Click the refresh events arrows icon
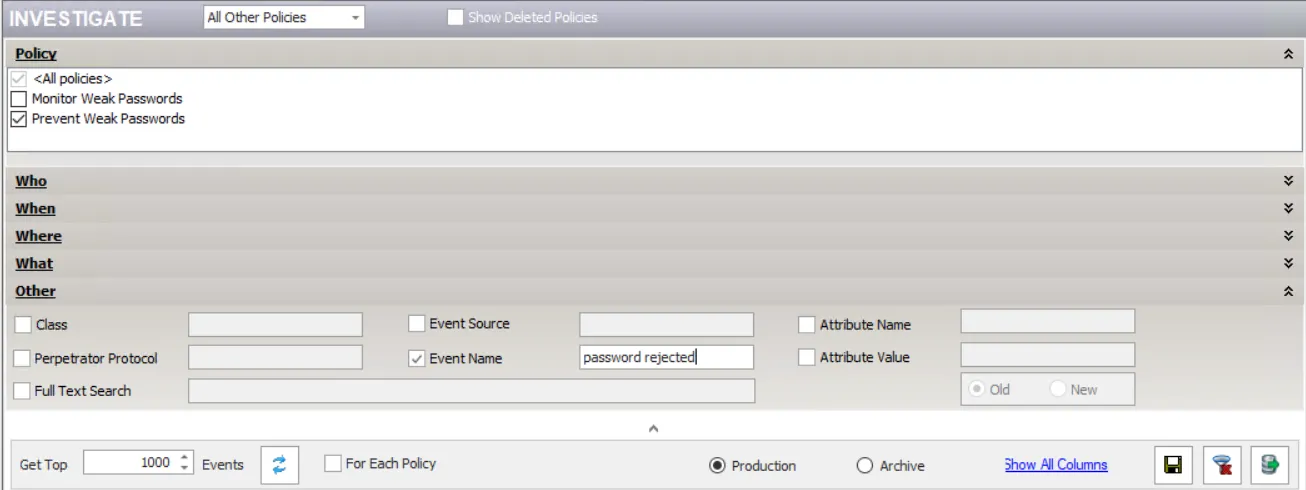The width and height of the screenshot is (1306, 490). pos(279,465)
